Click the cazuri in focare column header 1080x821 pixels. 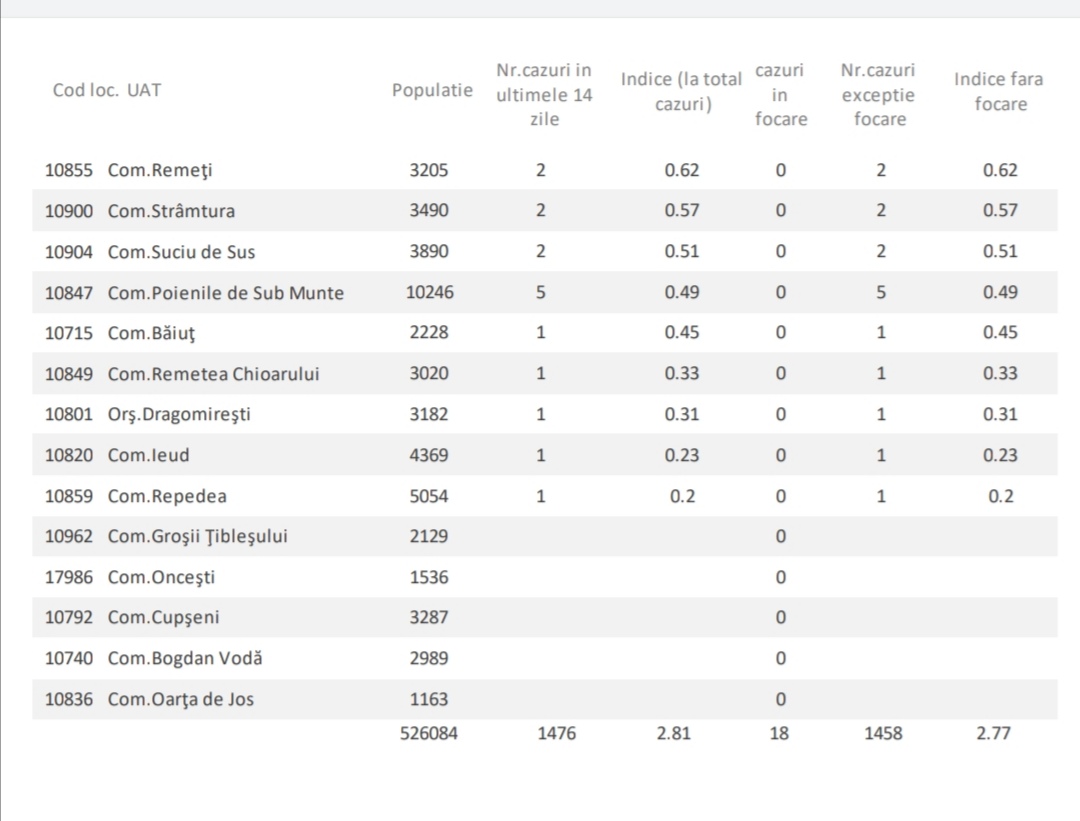(x=780, y=95)
